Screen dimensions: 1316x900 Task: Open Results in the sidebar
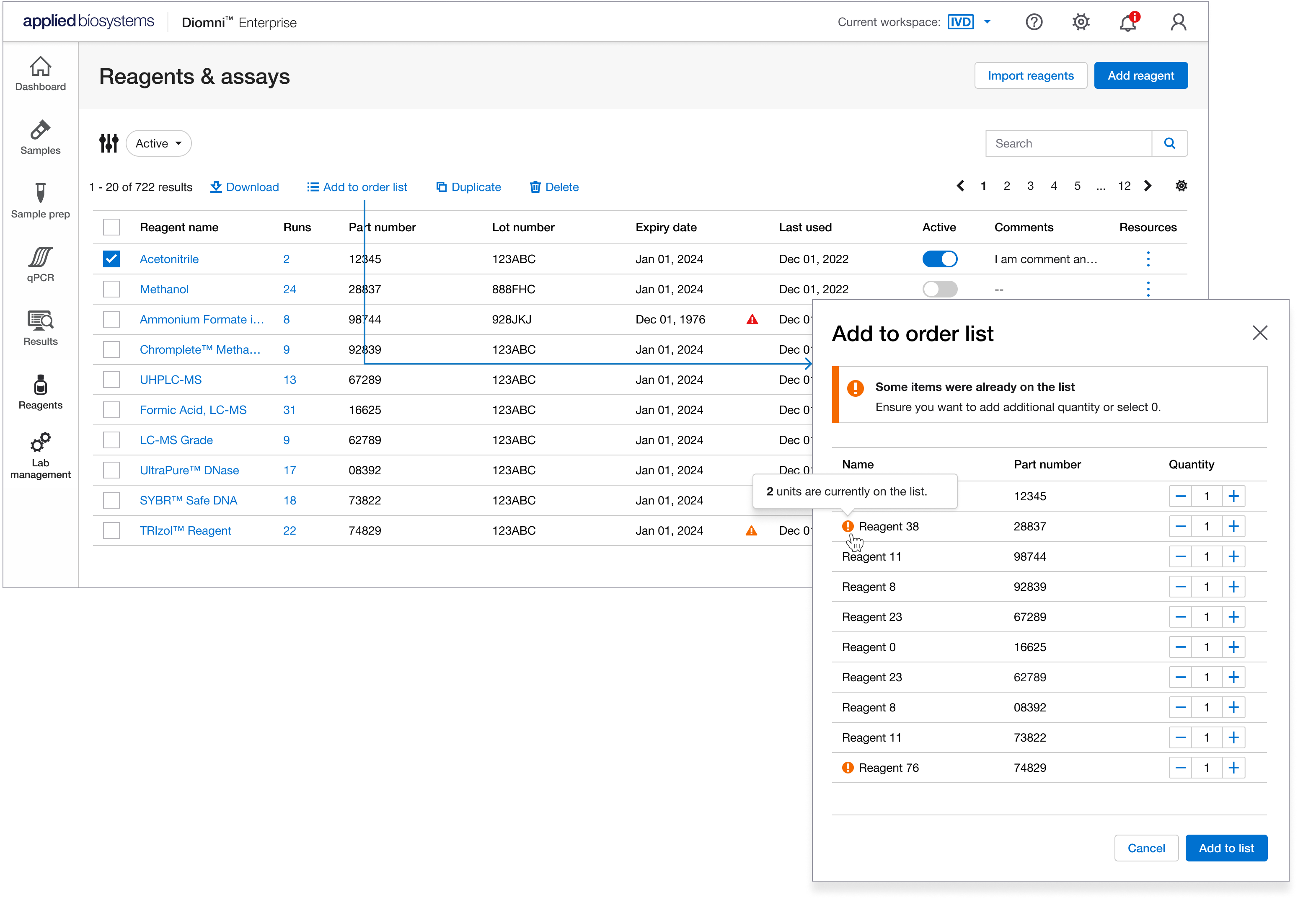pyautogui.click(x=40, y=328)
